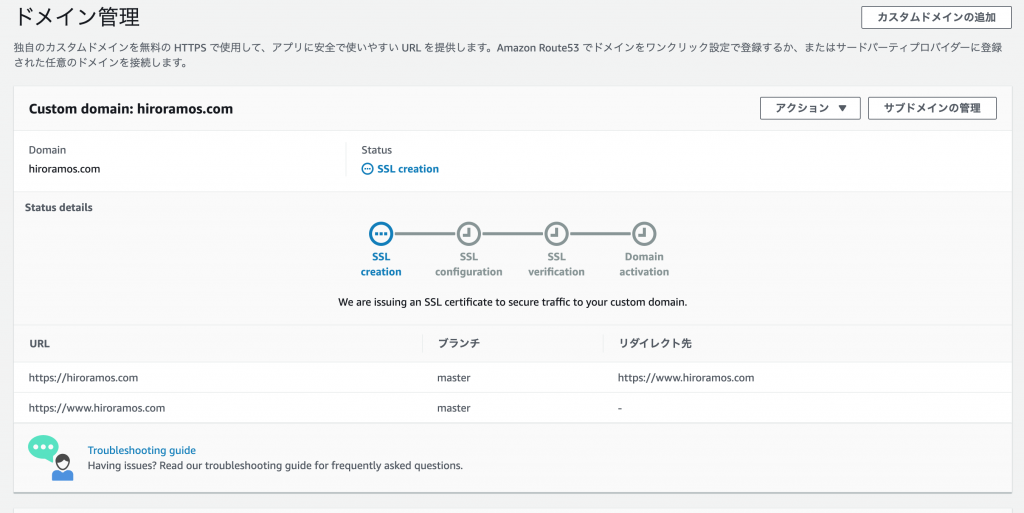Click the ブランチ column header
Image resolution: width=1024 pixels, height=513 pixels.
click(458, 343)
